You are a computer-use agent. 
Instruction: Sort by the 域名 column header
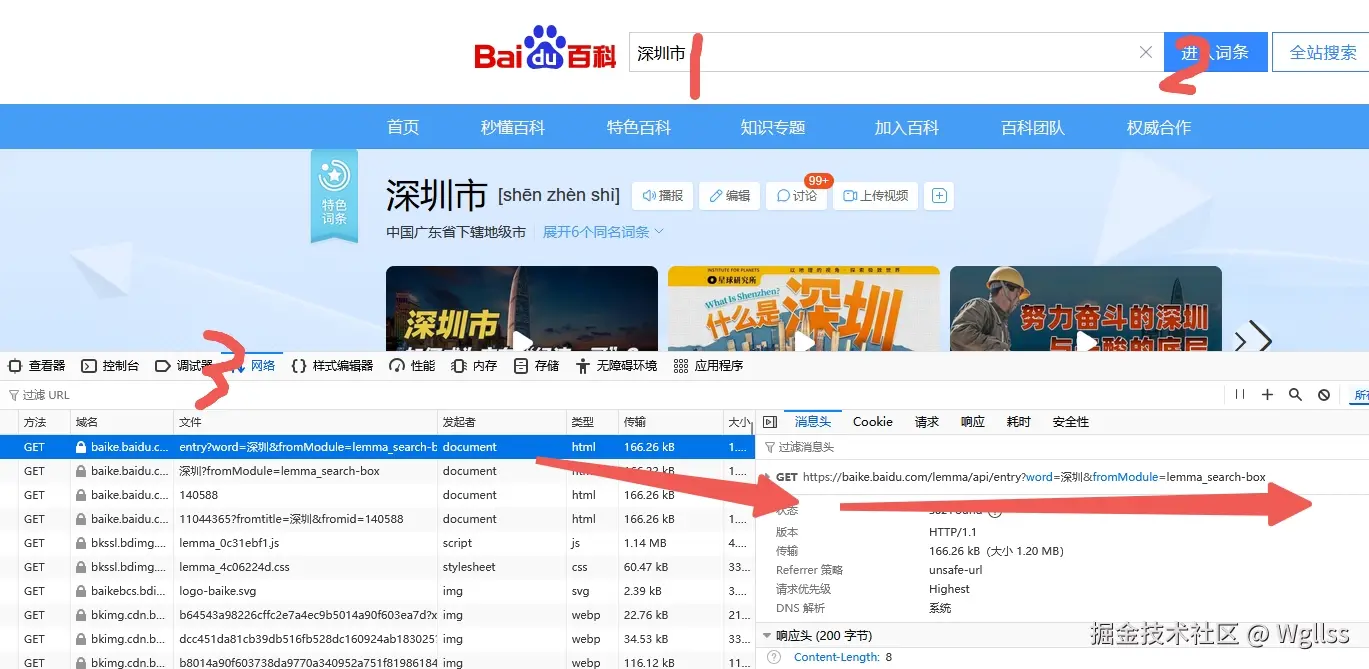click(122, 422)
